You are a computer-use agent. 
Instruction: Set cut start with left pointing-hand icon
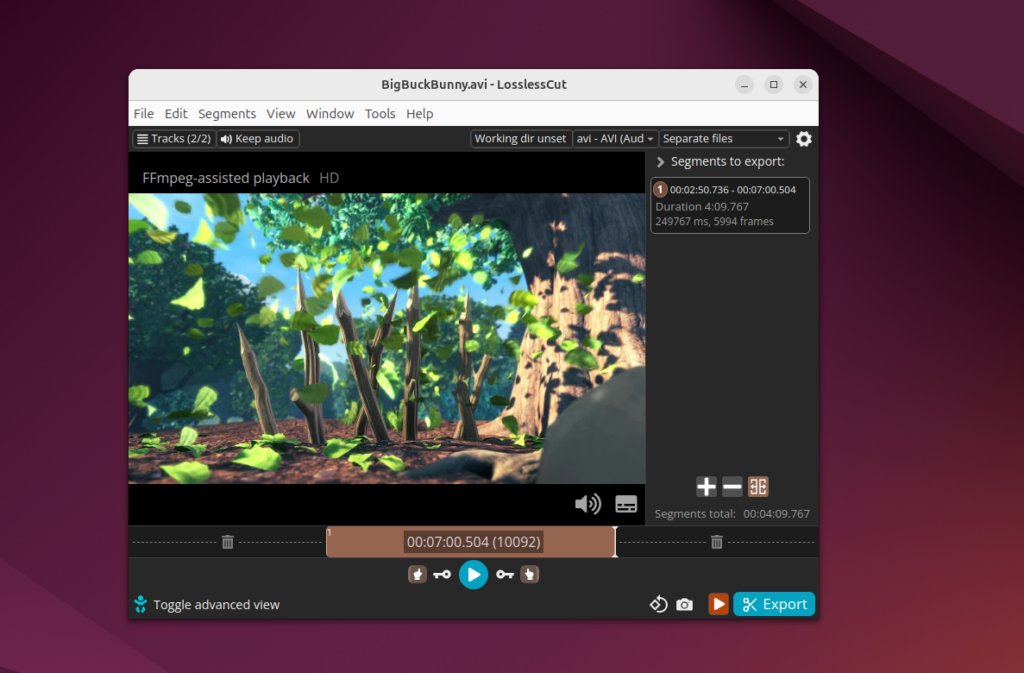click(x=417, y=575)
